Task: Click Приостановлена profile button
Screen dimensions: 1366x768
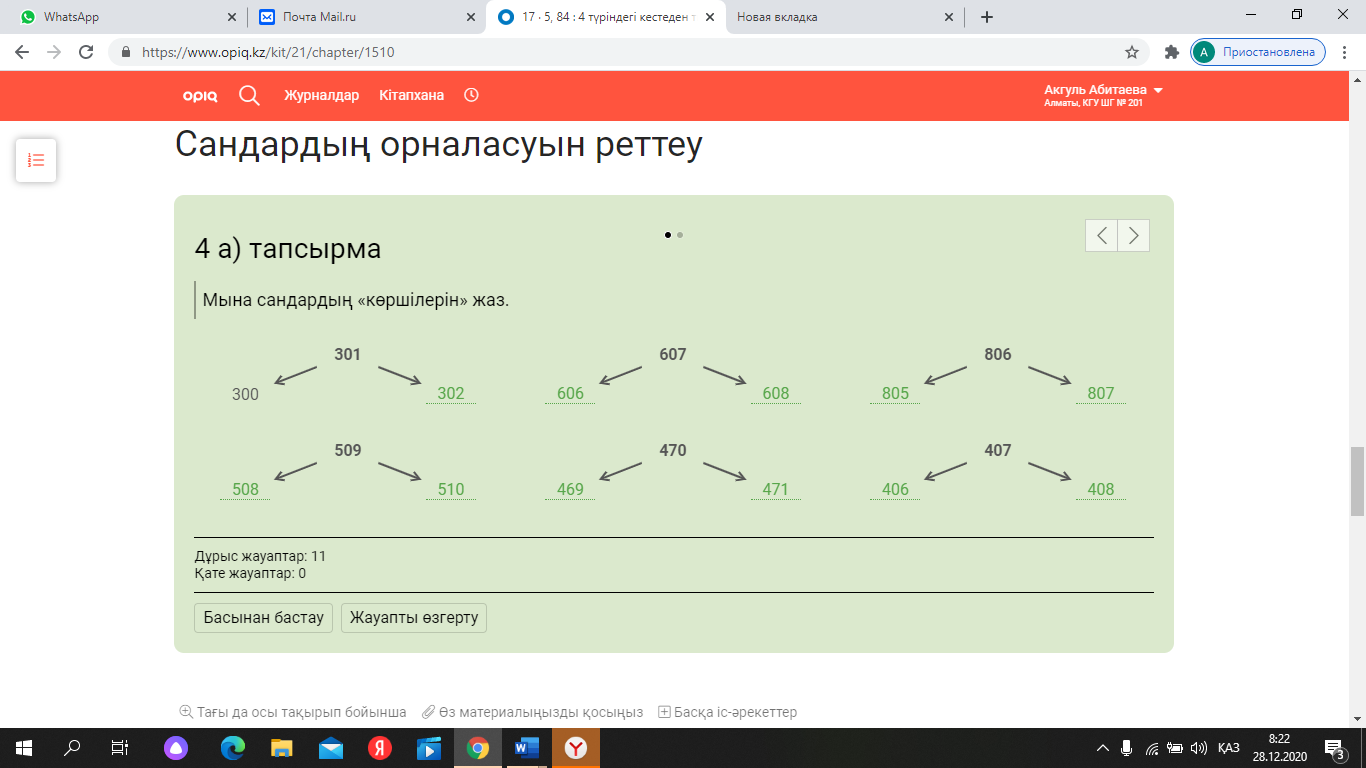Action: tap(1258, 52)
